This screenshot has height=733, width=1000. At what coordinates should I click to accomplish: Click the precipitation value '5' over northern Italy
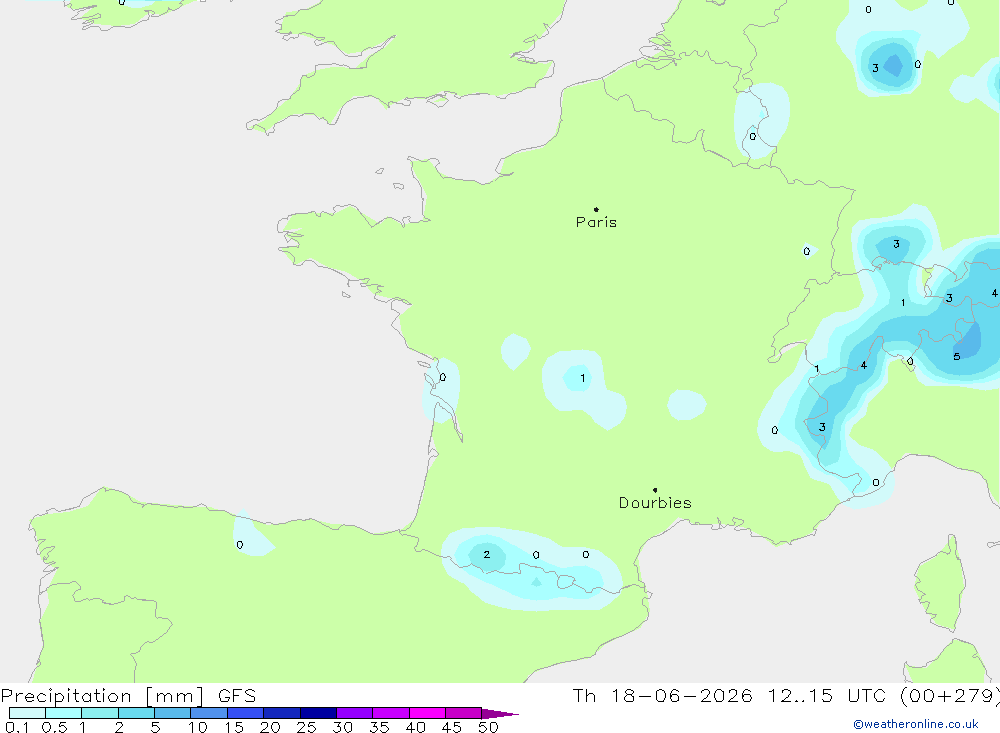[957, 357]
